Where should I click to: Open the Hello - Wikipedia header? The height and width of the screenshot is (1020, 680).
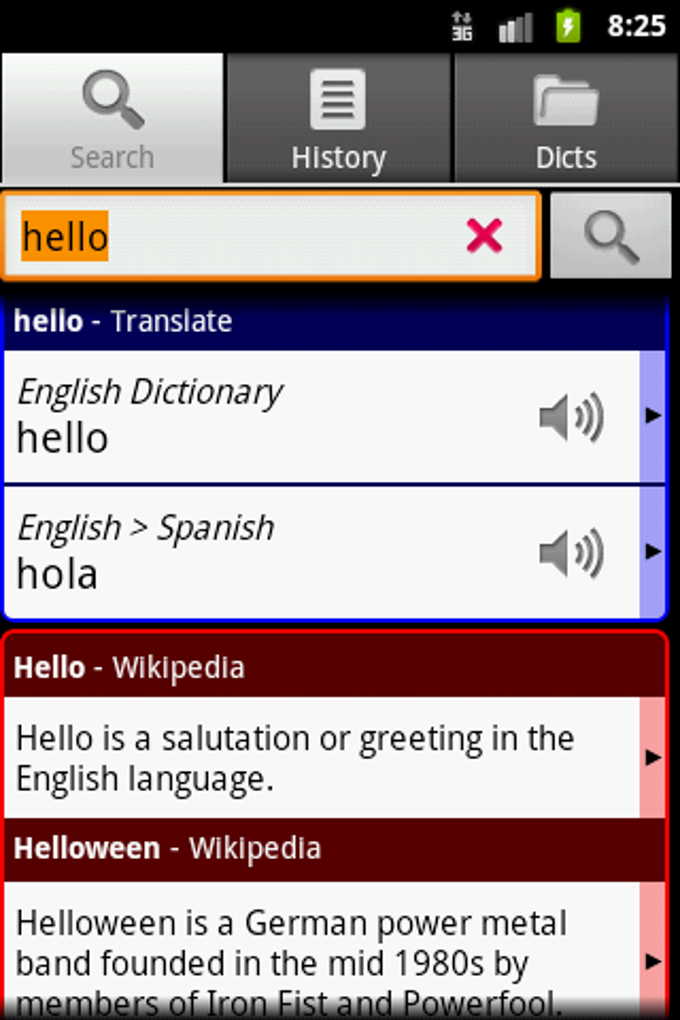pos(334,667)
